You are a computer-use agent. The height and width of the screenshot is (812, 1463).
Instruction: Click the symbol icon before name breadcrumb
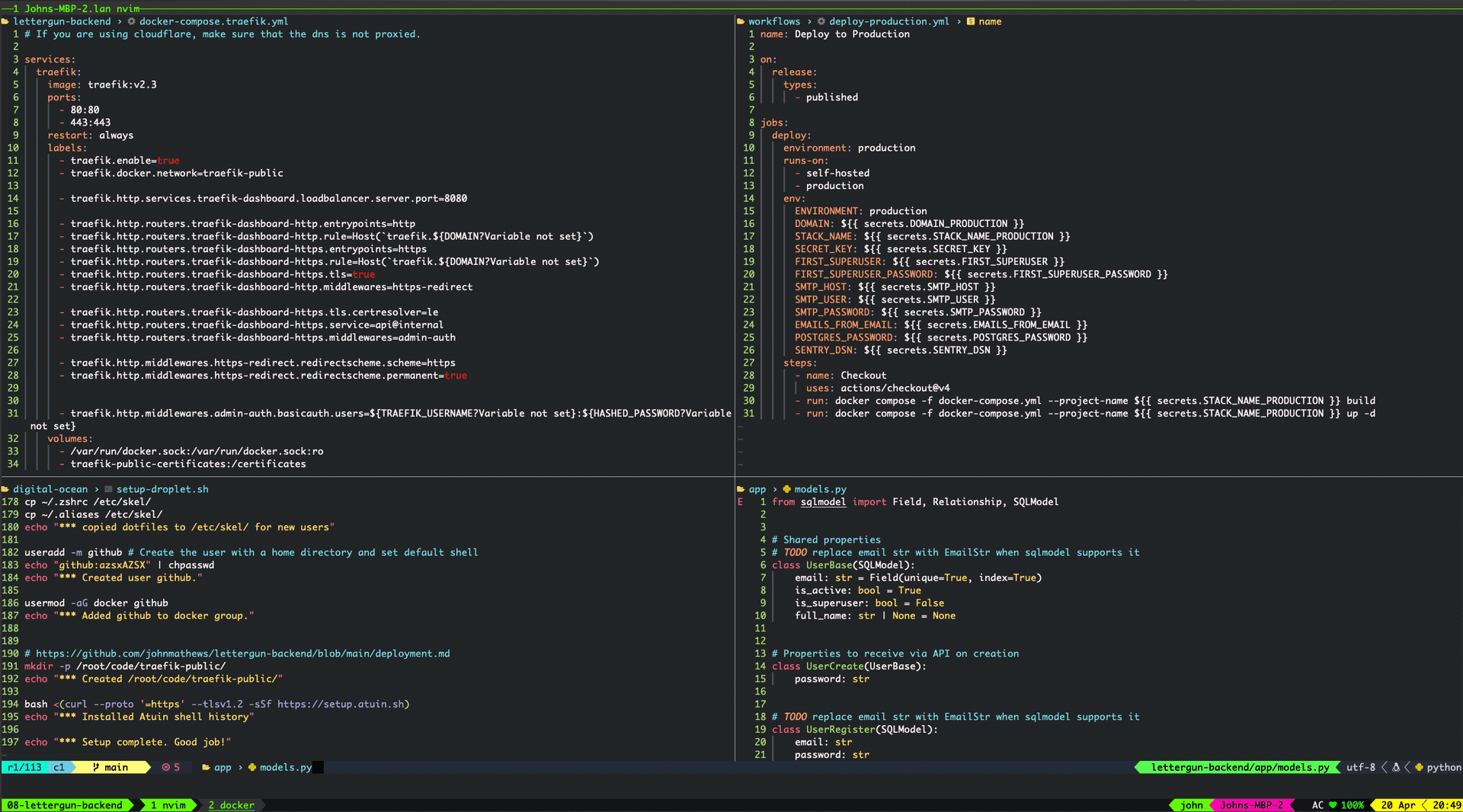pos(971,21)
